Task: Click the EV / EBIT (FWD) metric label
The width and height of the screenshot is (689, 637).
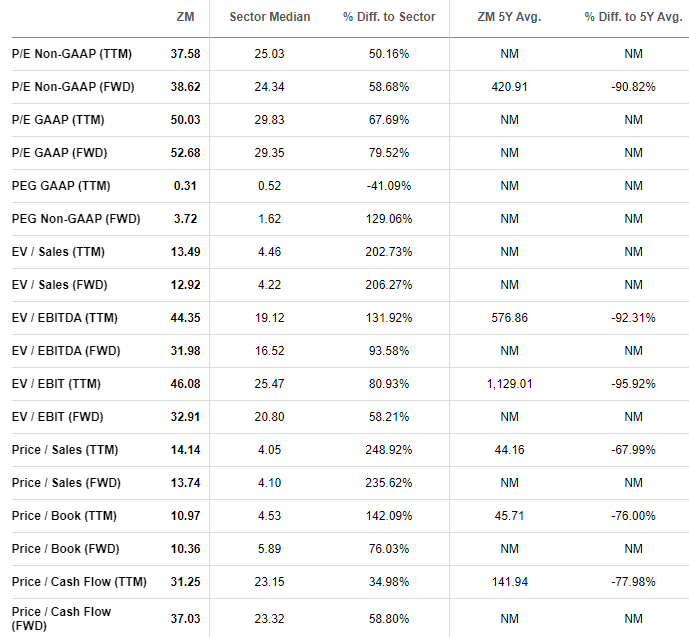Action: [58, 416]
